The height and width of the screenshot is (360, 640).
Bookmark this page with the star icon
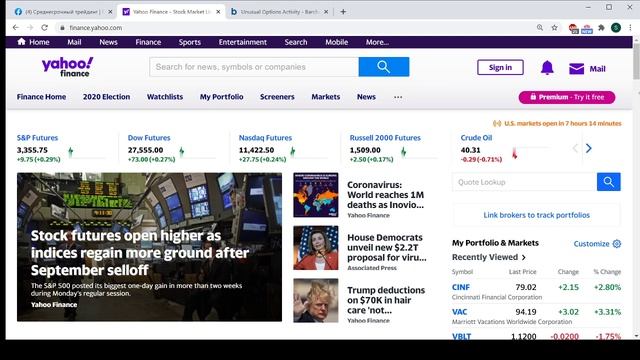pos(554,27)
